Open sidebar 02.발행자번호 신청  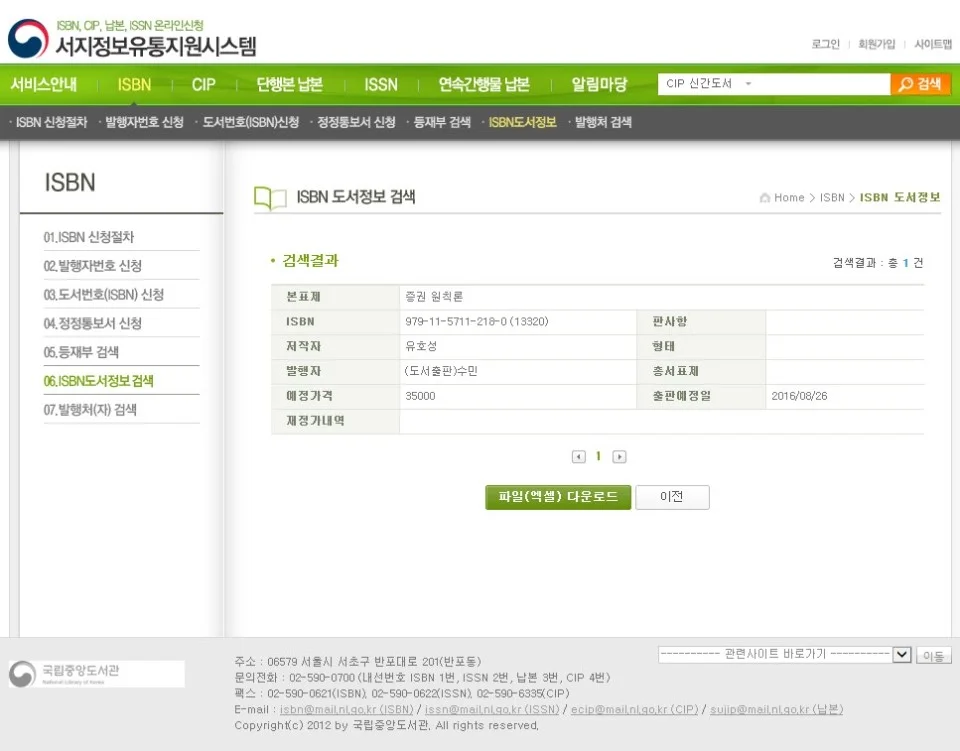pos(93,266)
